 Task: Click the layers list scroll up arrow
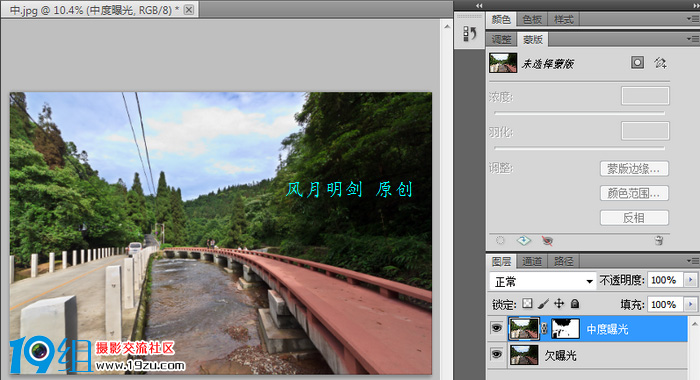pos(694,324)
